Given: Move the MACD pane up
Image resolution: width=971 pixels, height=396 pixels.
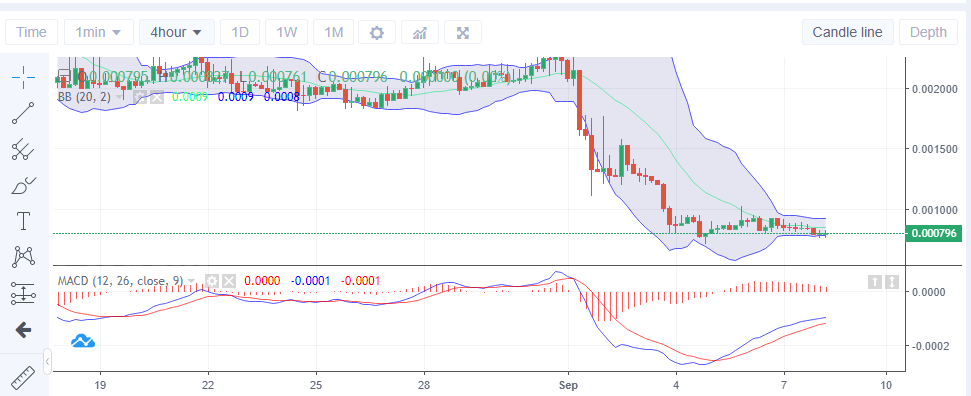Looking at the screenshot, I should point(874,281).
